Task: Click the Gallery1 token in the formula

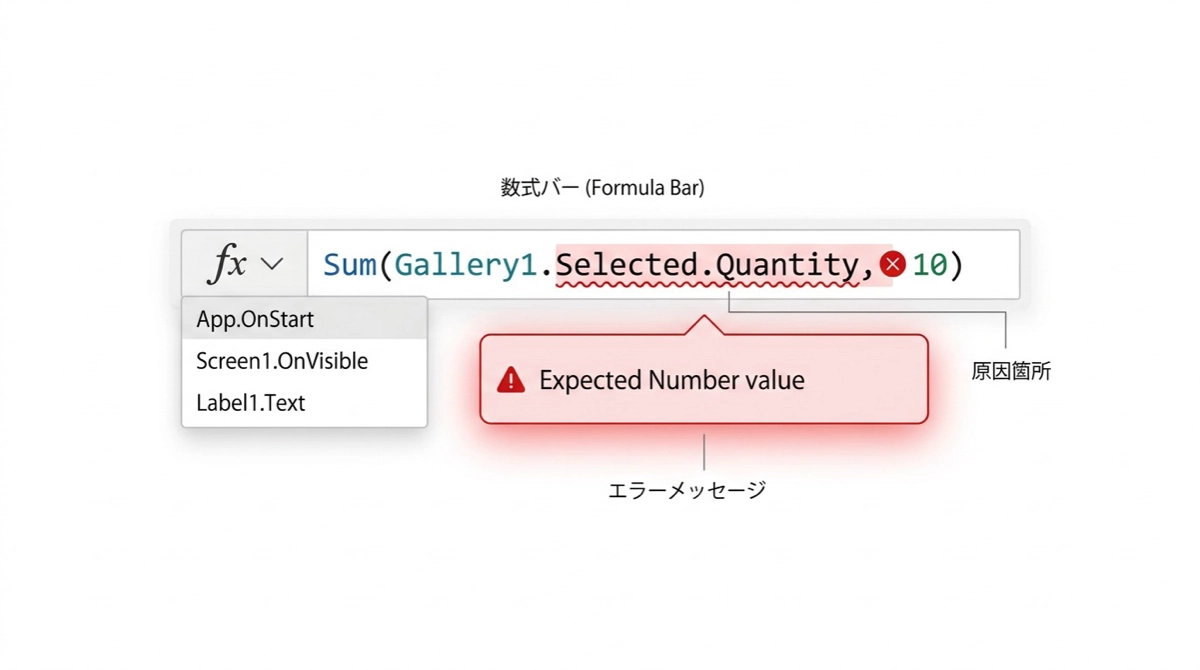Action: coord(467,265)
